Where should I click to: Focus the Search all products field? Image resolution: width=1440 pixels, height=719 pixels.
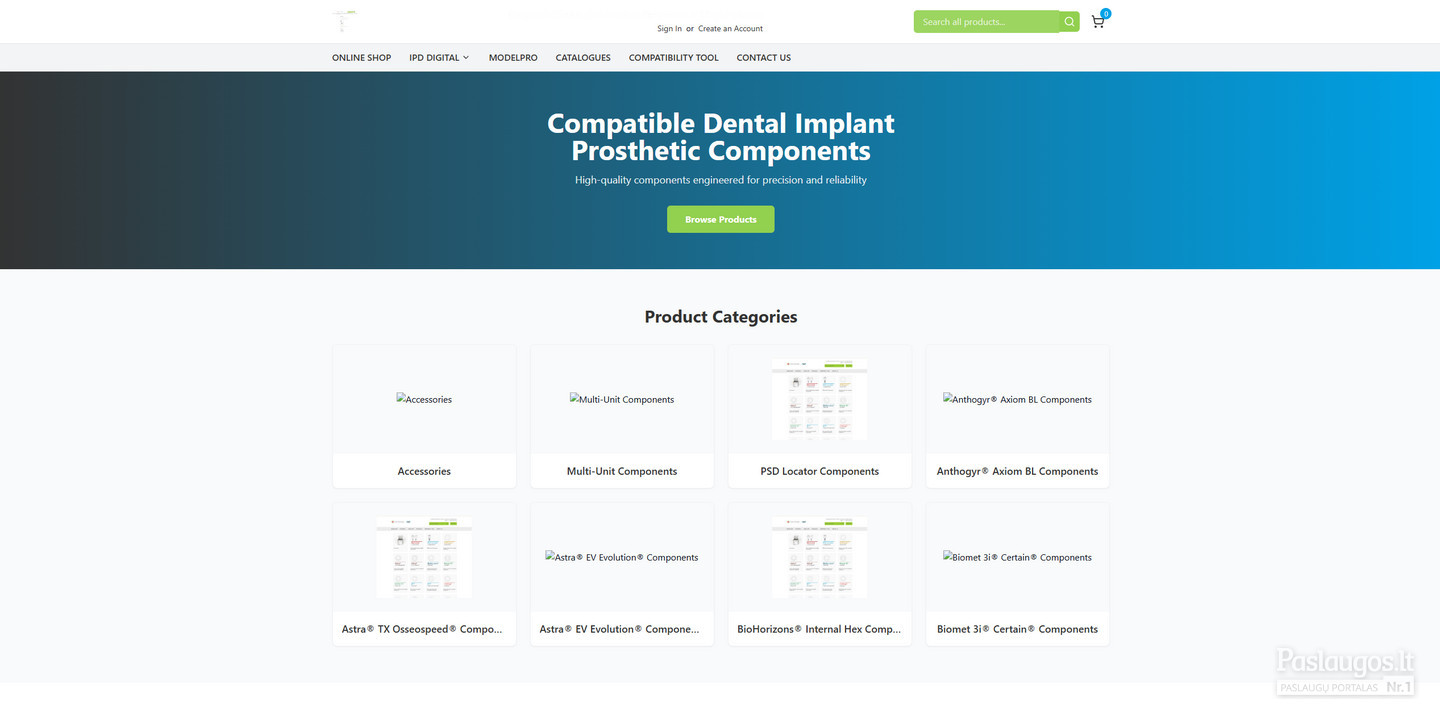tap(986, 21)
